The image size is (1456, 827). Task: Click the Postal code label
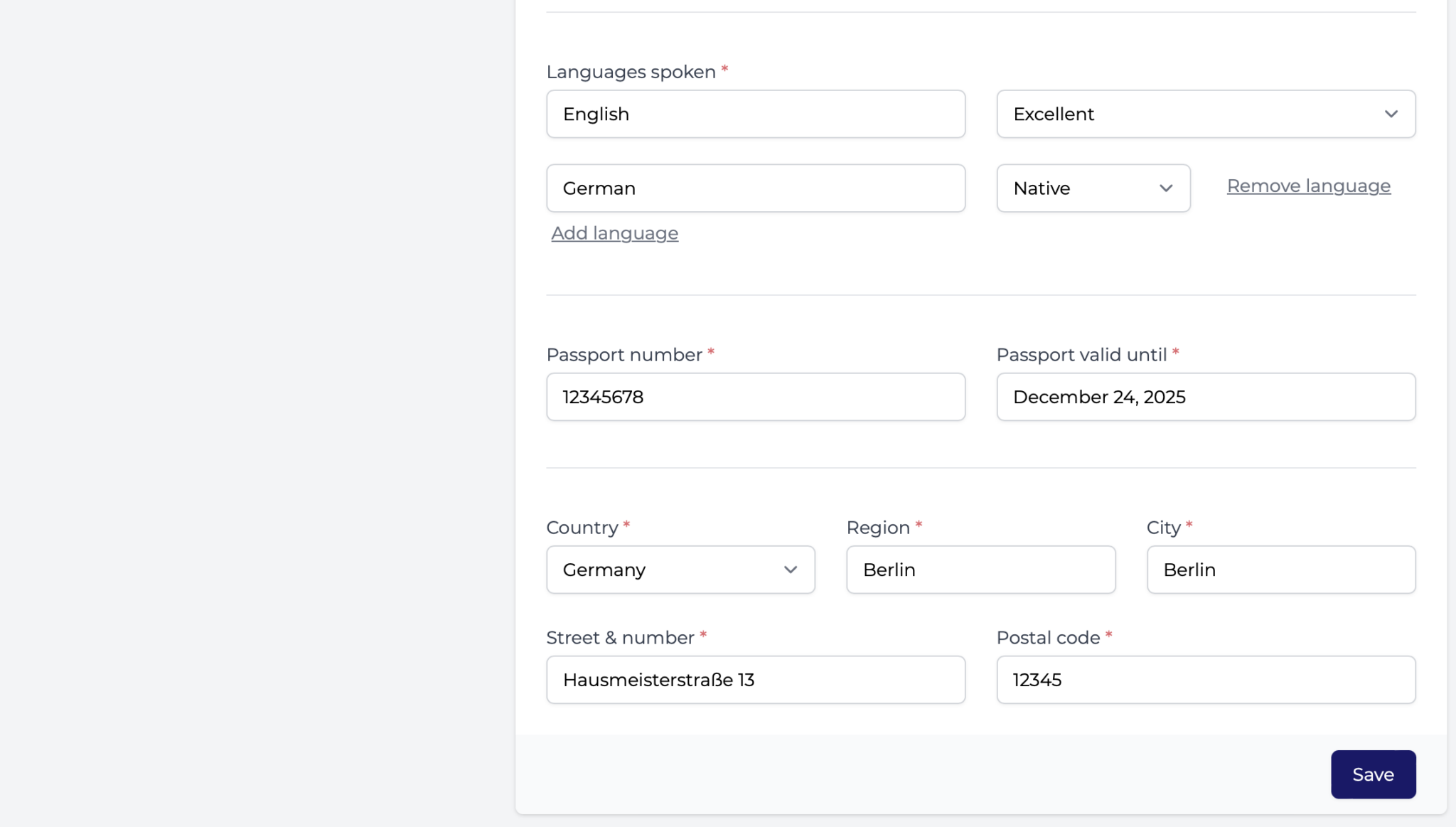1048,638
